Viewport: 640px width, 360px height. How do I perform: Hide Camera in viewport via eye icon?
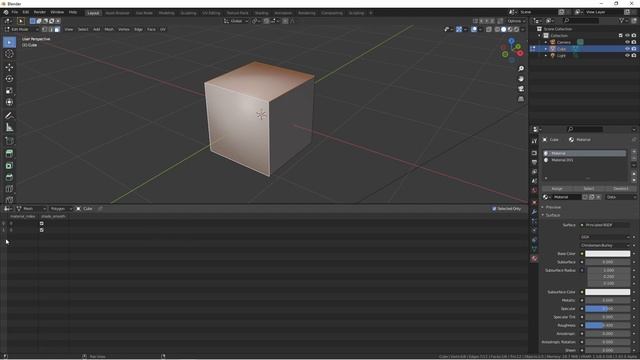point(627,42)
